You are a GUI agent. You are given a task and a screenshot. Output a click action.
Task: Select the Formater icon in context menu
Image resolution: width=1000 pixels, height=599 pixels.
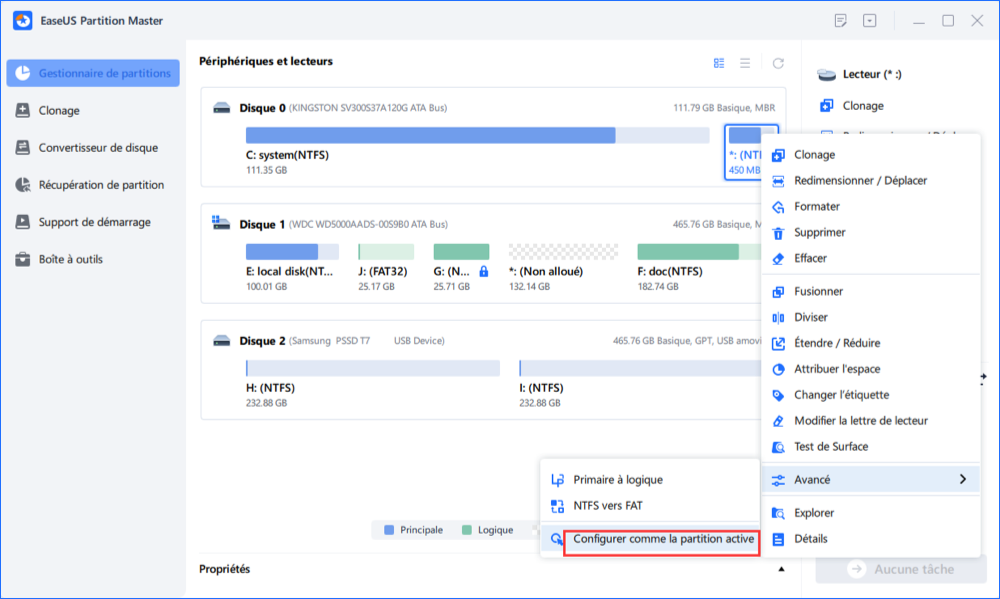(x=779, y=207)
